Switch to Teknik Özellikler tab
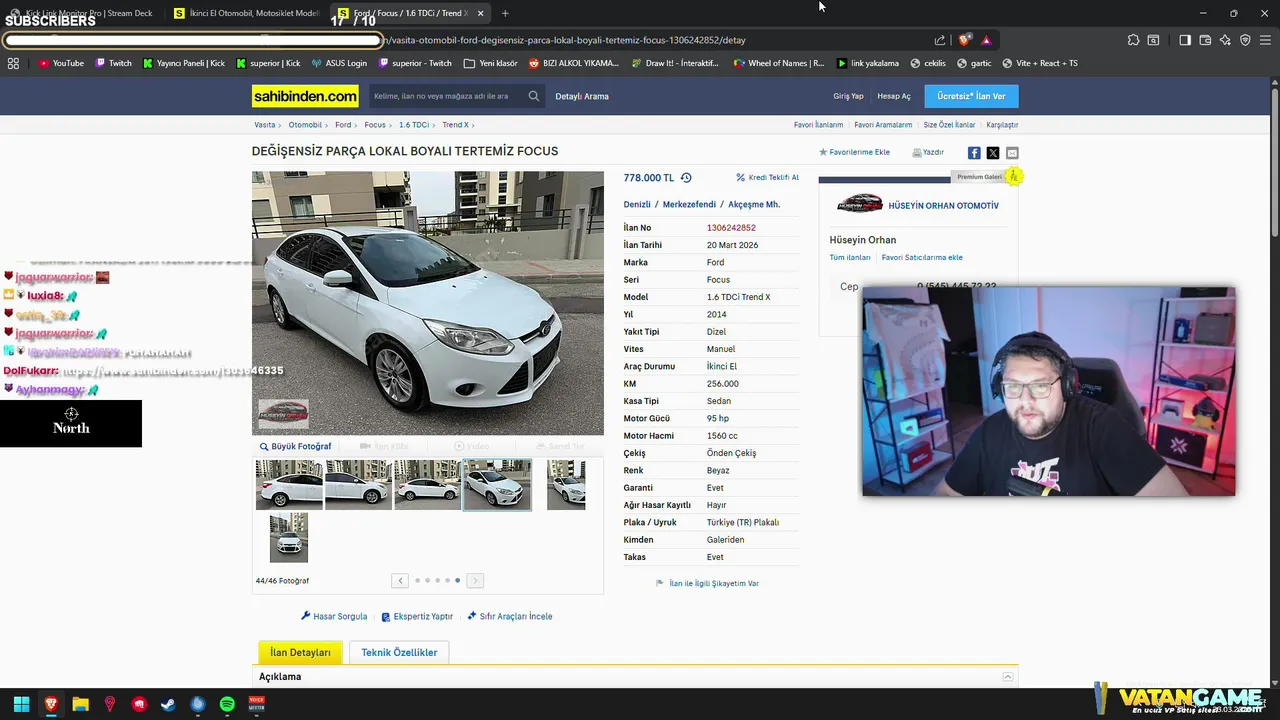 click(399, 652)
